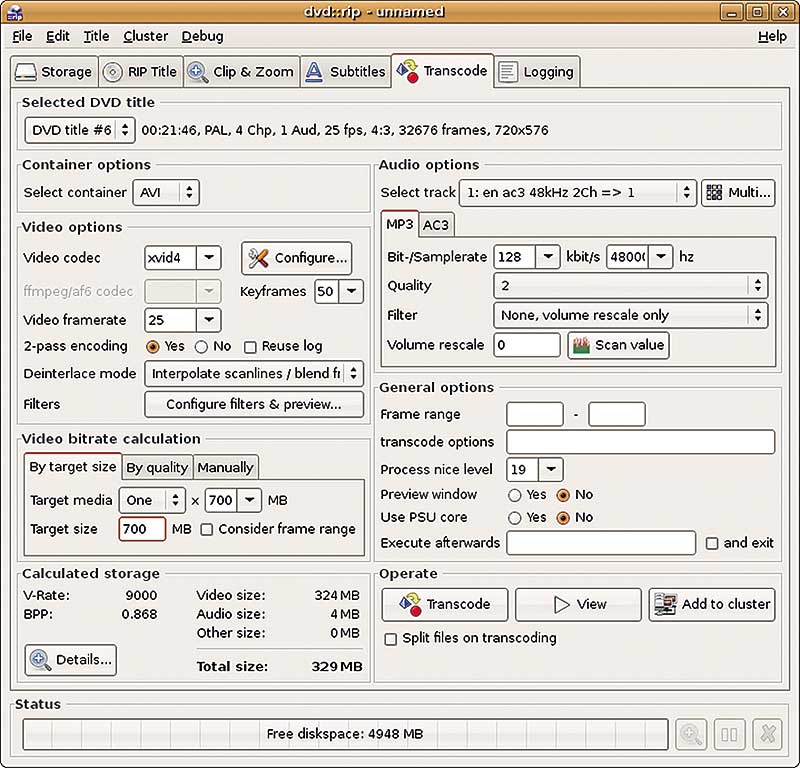Open the File menu
Viewport: 800px width, 768px height.
(22, 36)
